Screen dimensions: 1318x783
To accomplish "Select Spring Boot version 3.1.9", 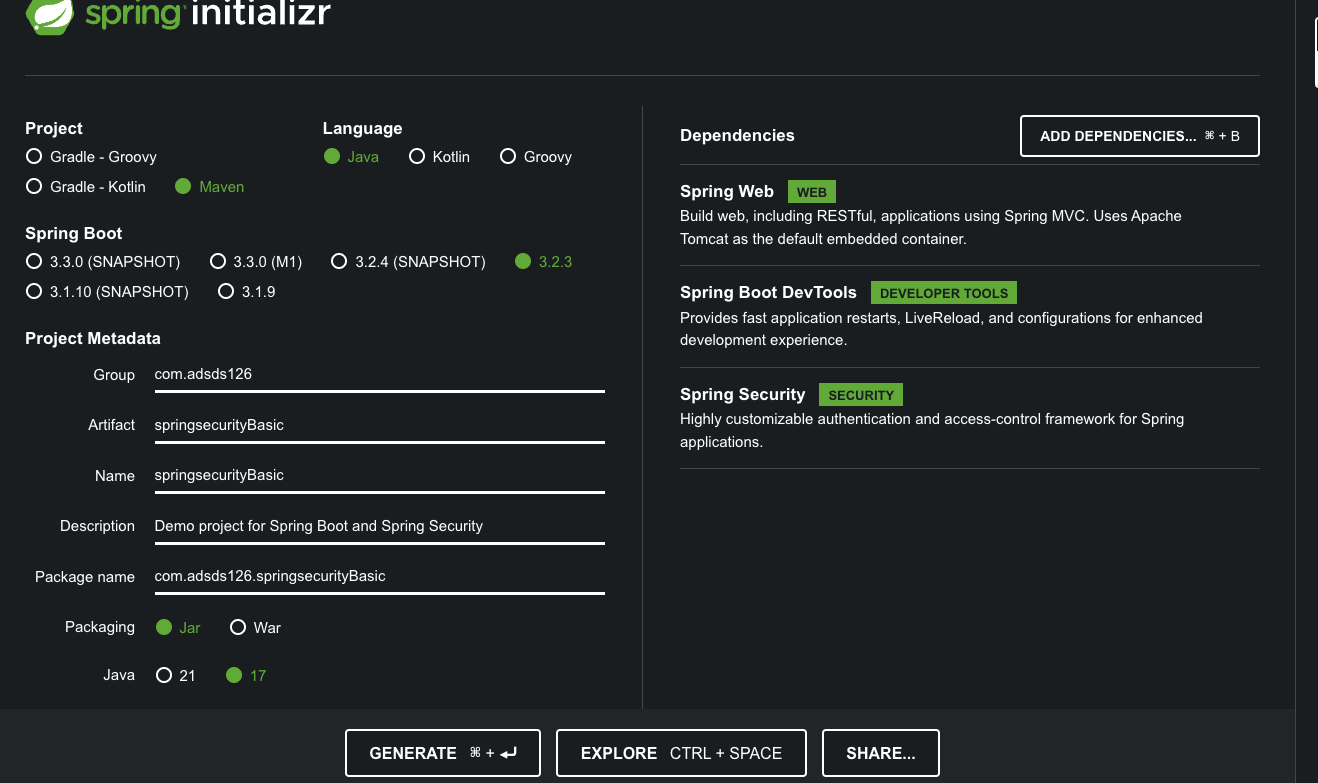I will 246,292.
